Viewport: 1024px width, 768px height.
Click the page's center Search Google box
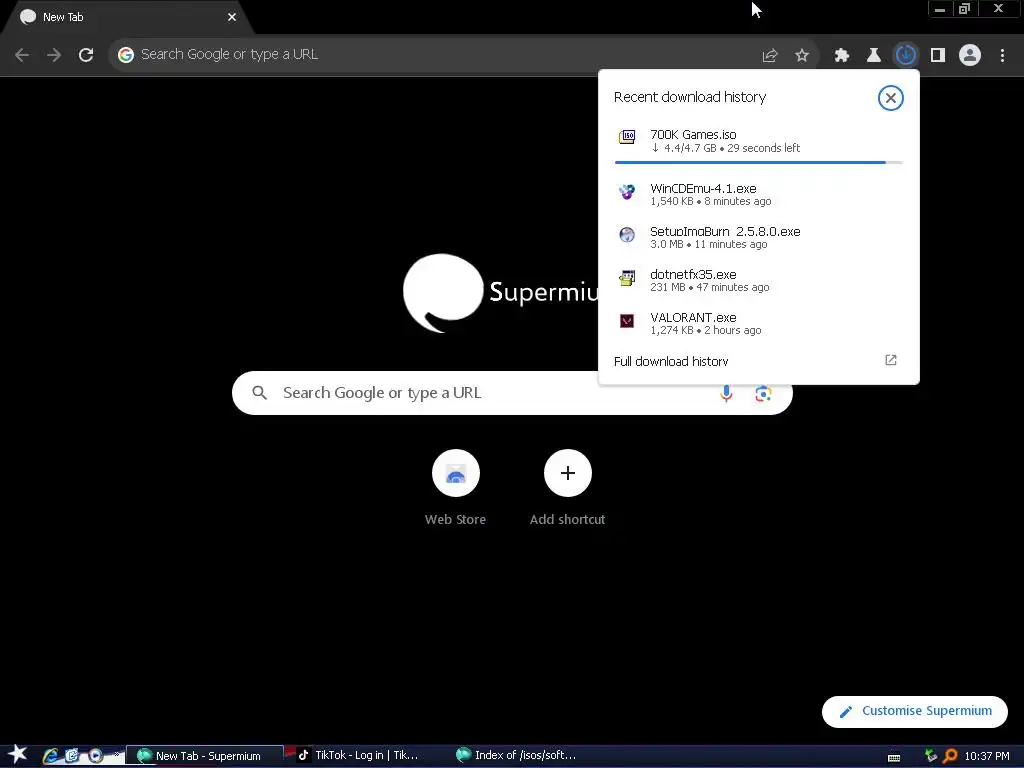coord(513,393)
